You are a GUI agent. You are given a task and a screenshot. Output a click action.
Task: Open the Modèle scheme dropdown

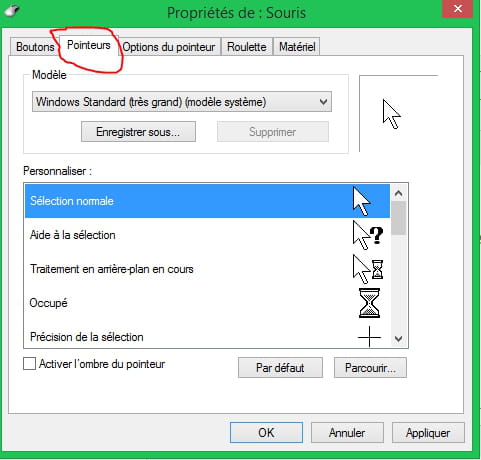[x=182, y=102]
